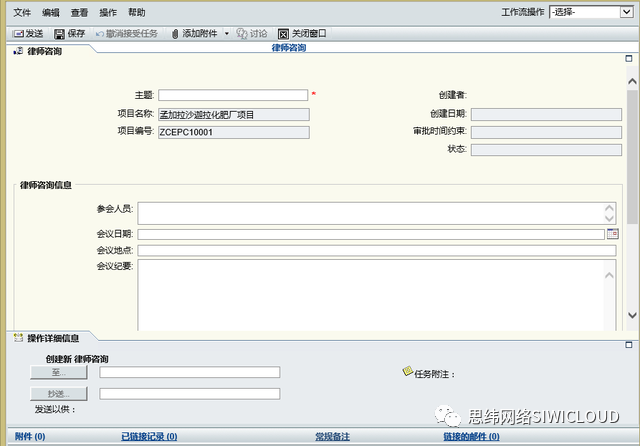
Task: Open the 文件 menu
Action: (22, 13)
